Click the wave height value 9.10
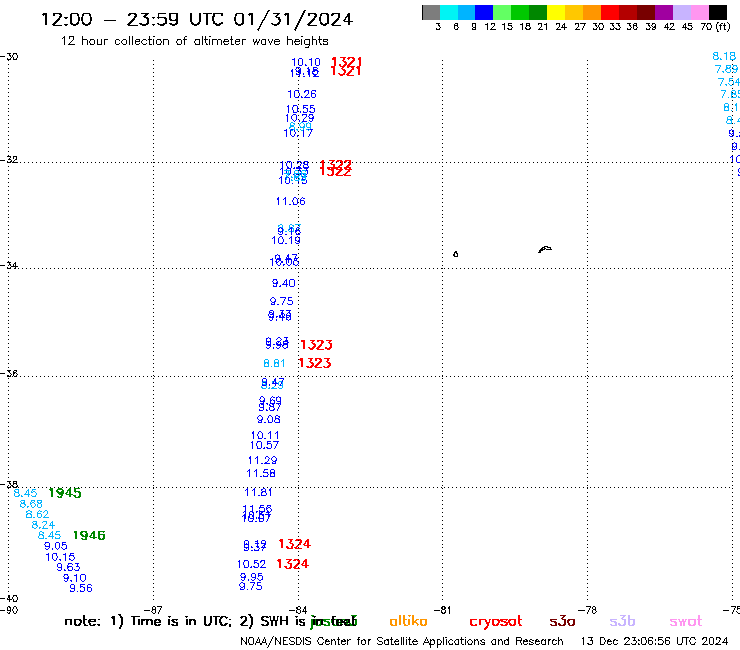The width and height of the screenshot is (740, 650). 75,578
